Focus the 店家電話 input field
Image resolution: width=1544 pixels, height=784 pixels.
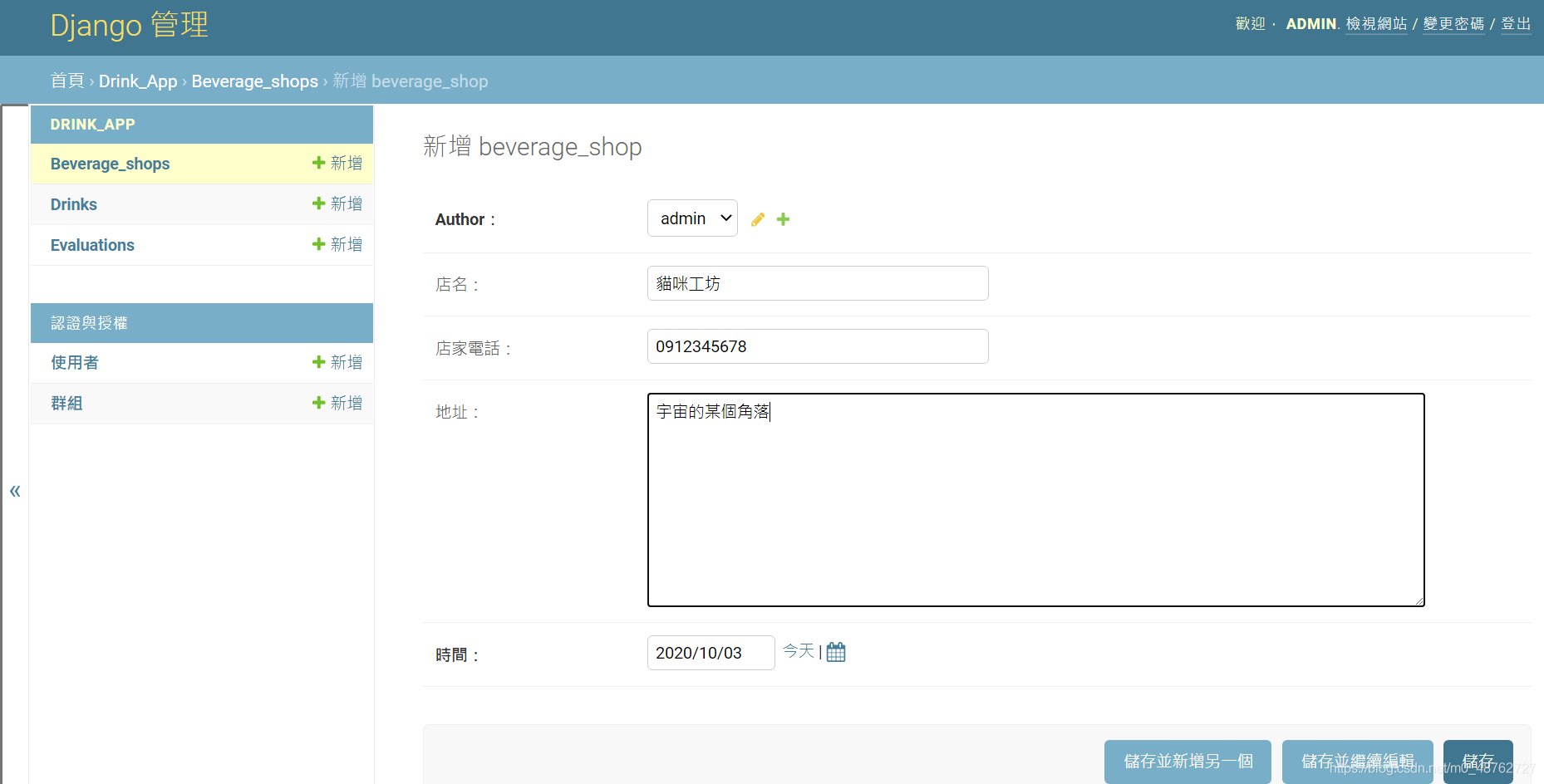coord(818,346)
